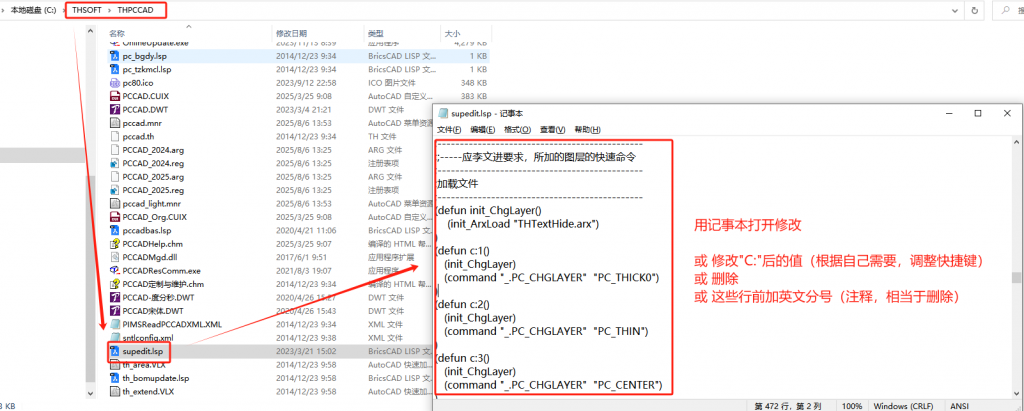Navigate to THSOFT in address breadcrumb
This screenshot has height=411, width=1024.
pos(88,10)
